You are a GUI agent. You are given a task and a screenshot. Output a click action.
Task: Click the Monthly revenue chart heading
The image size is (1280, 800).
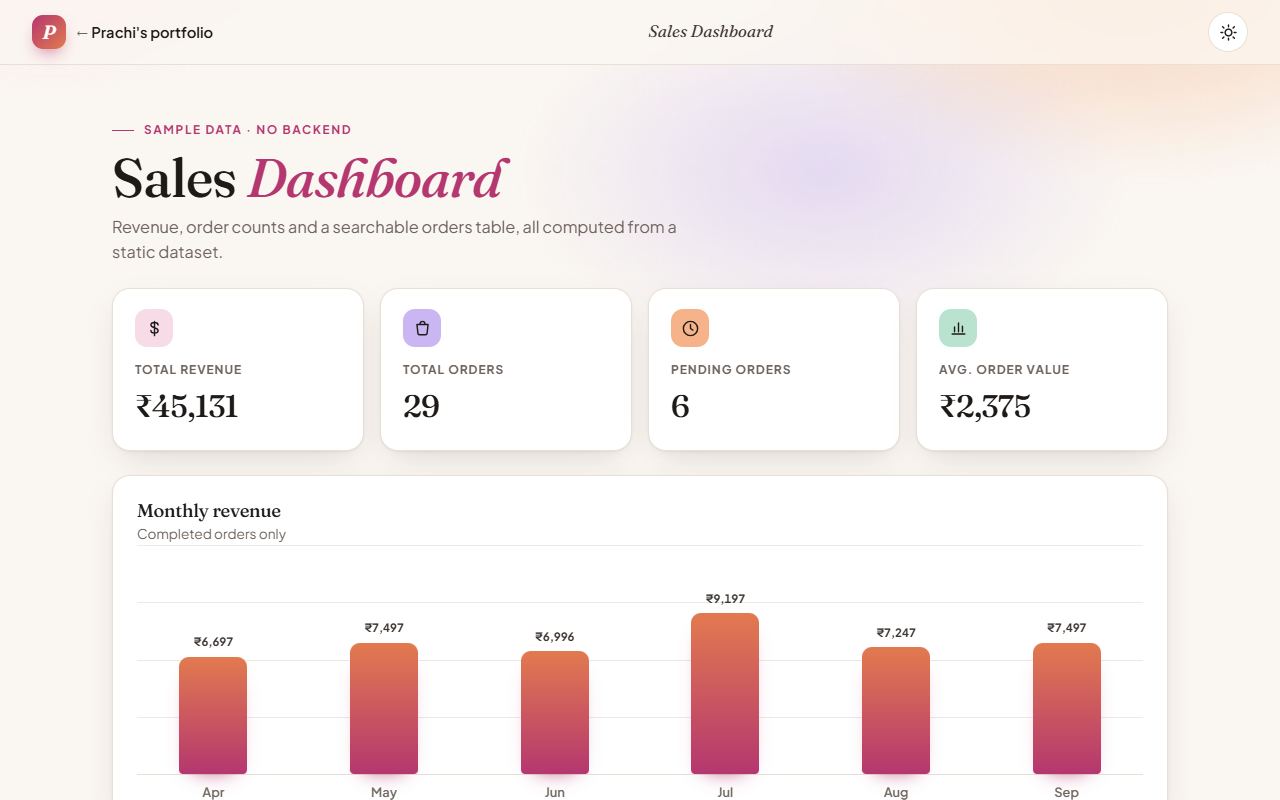tap(209, 511)
